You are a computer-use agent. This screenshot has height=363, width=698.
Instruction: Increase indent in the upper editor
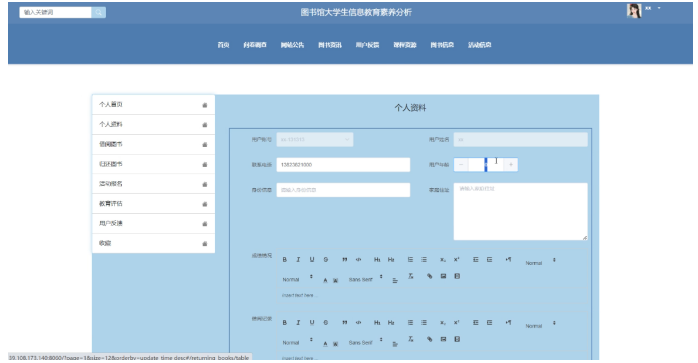[489, 260]
